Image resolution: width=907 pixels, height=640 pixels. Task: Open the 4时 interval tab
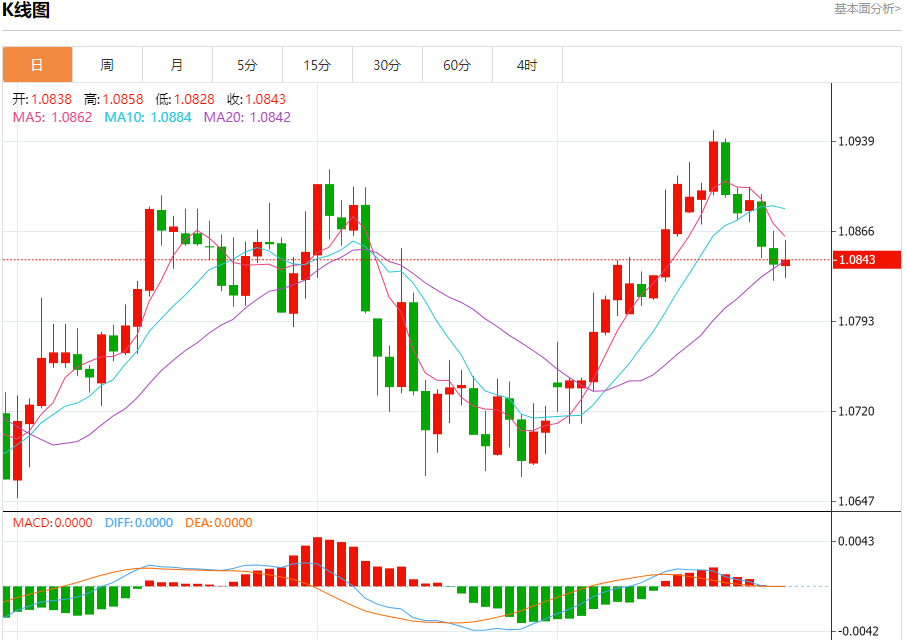tap(528, 65)
